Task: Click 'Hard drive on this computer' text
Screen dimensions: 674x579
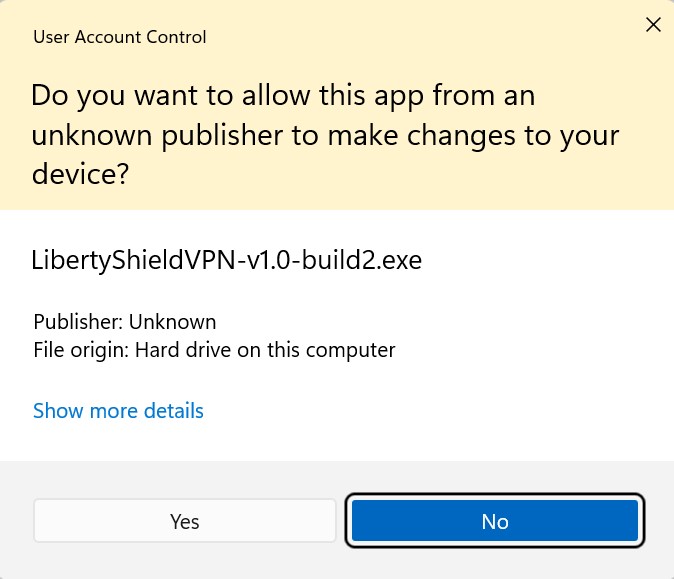Action: [x=265, y=350]
